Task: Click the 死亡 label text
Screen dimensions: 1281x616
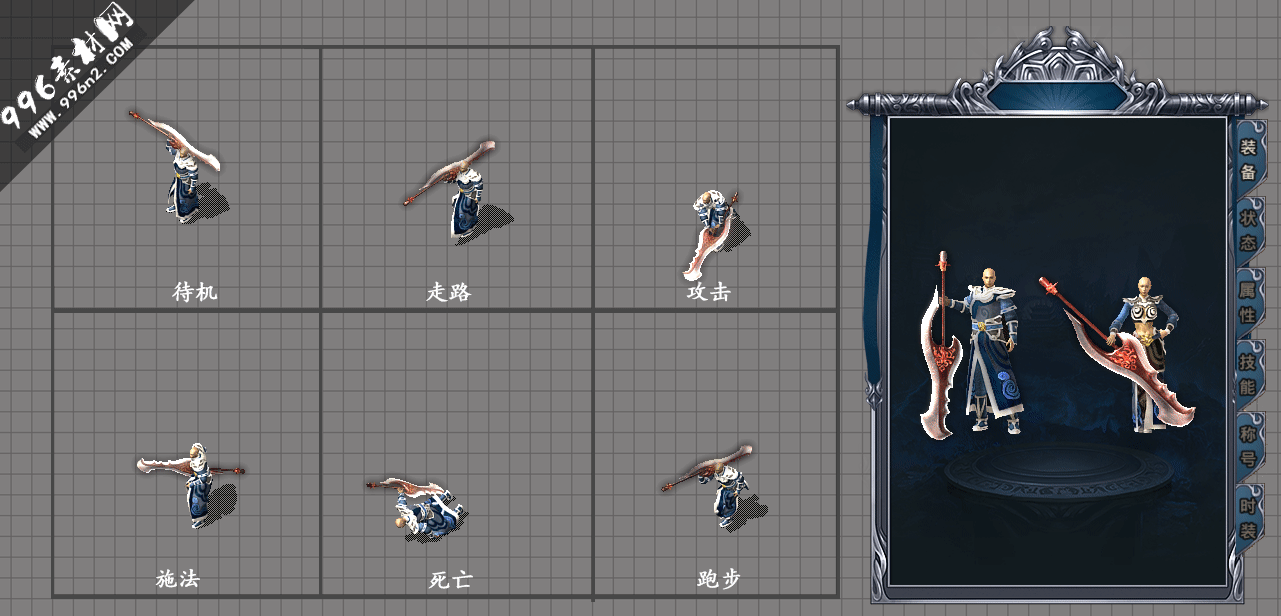Action: pos(450,580)
